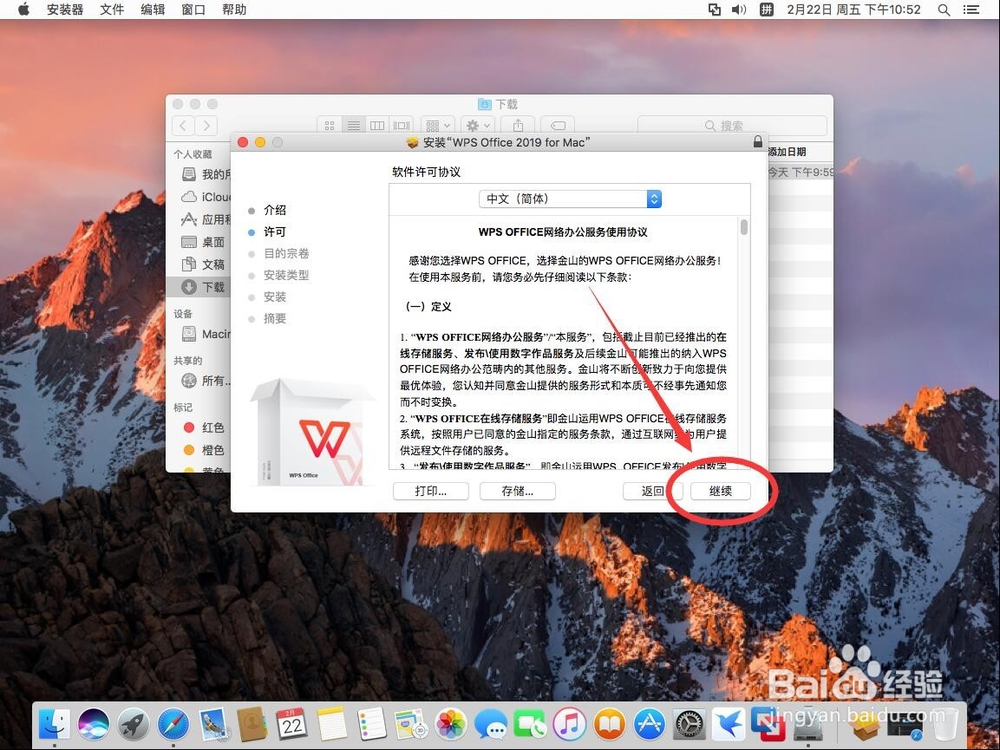Open FaceTime from the Dock
The image size is (1000, 750).
(x=530, y=724)
